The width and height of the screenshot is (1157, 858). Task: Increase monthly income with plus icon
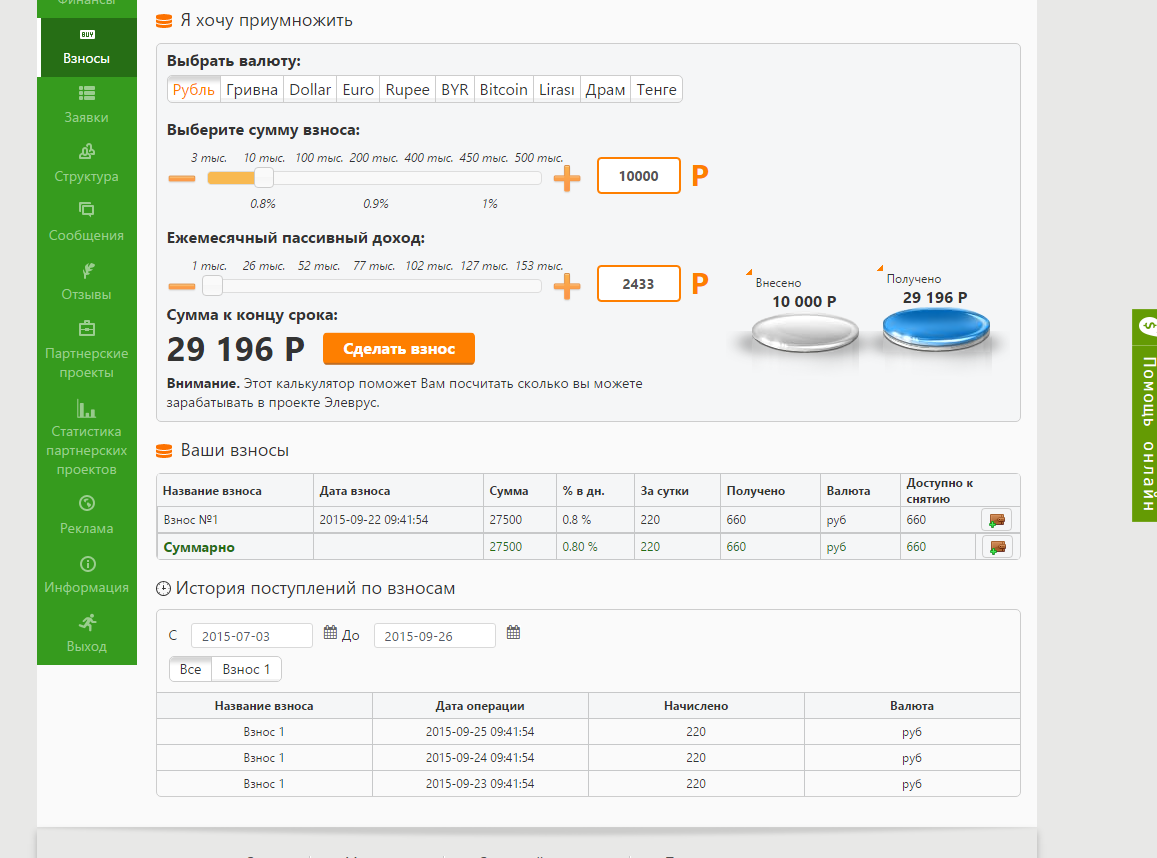coord(567,286)
